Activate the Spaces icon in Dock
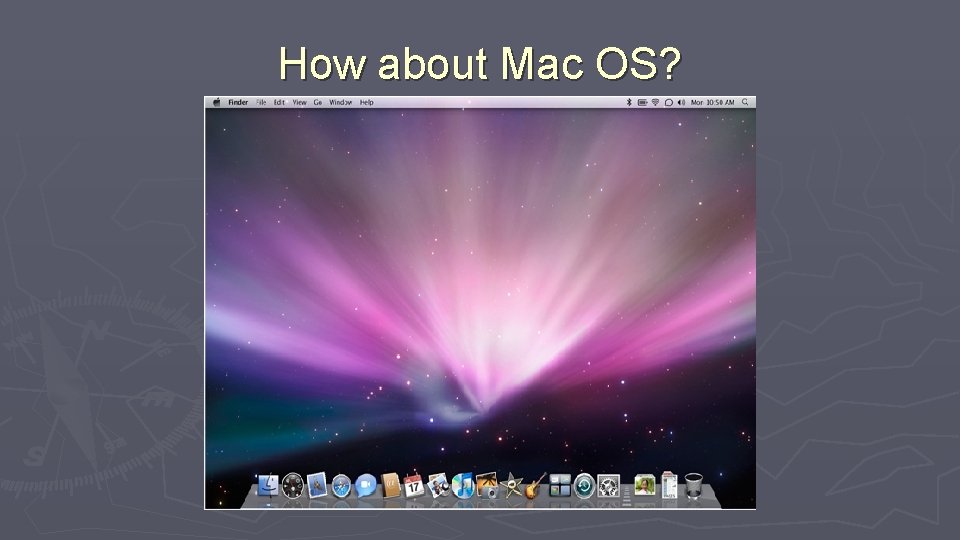960x540 pixels. 560,486
